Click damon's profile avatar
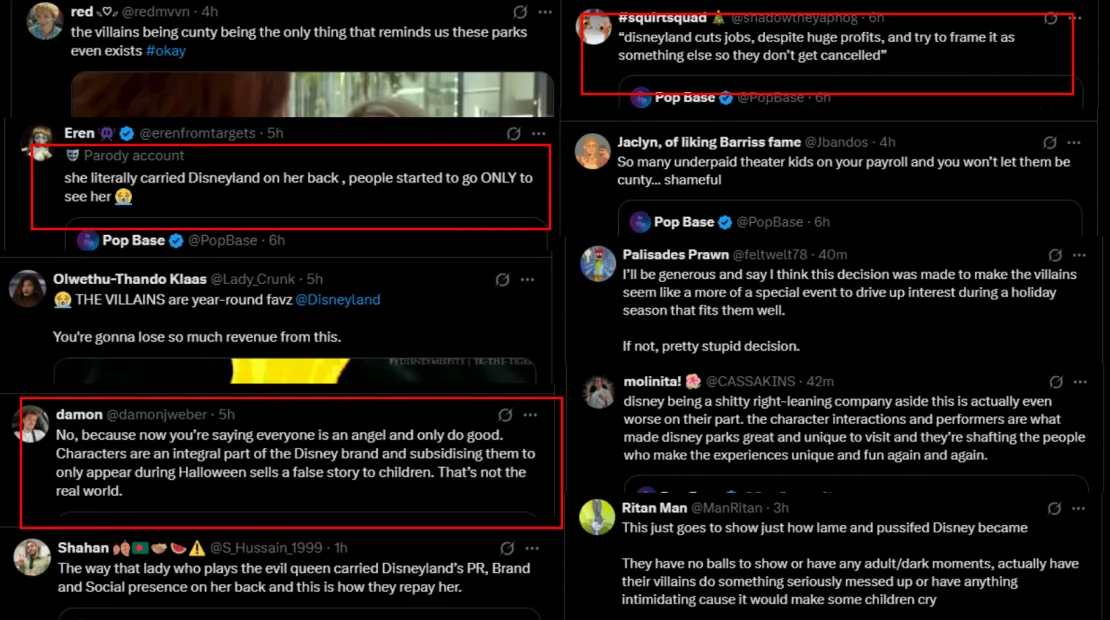The height and width of the screenshot is (620, 1110). pos(30,423)
